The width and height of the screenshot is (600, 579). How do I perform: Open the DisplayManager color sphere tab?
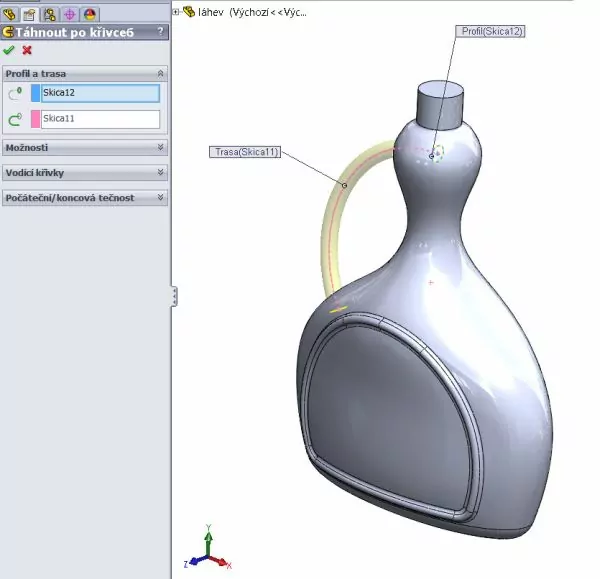tap(90, 12)
